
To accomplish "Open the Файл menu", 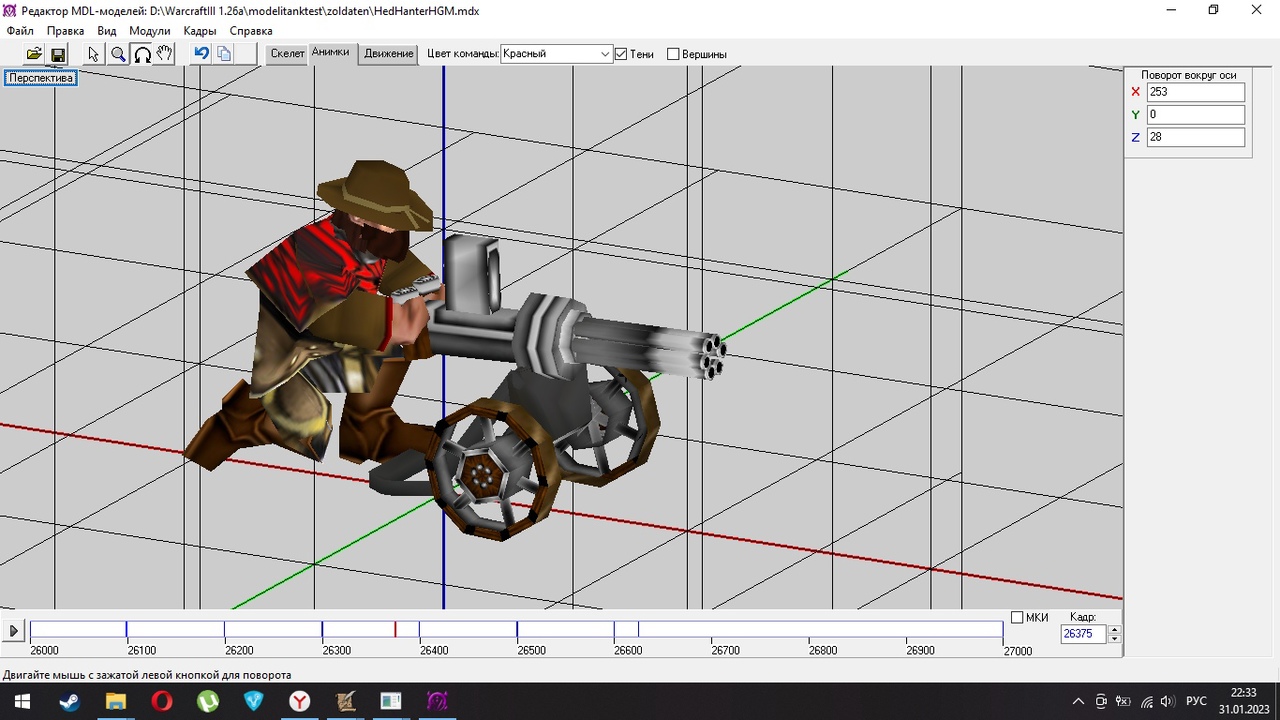I will (x=20, y=31).
